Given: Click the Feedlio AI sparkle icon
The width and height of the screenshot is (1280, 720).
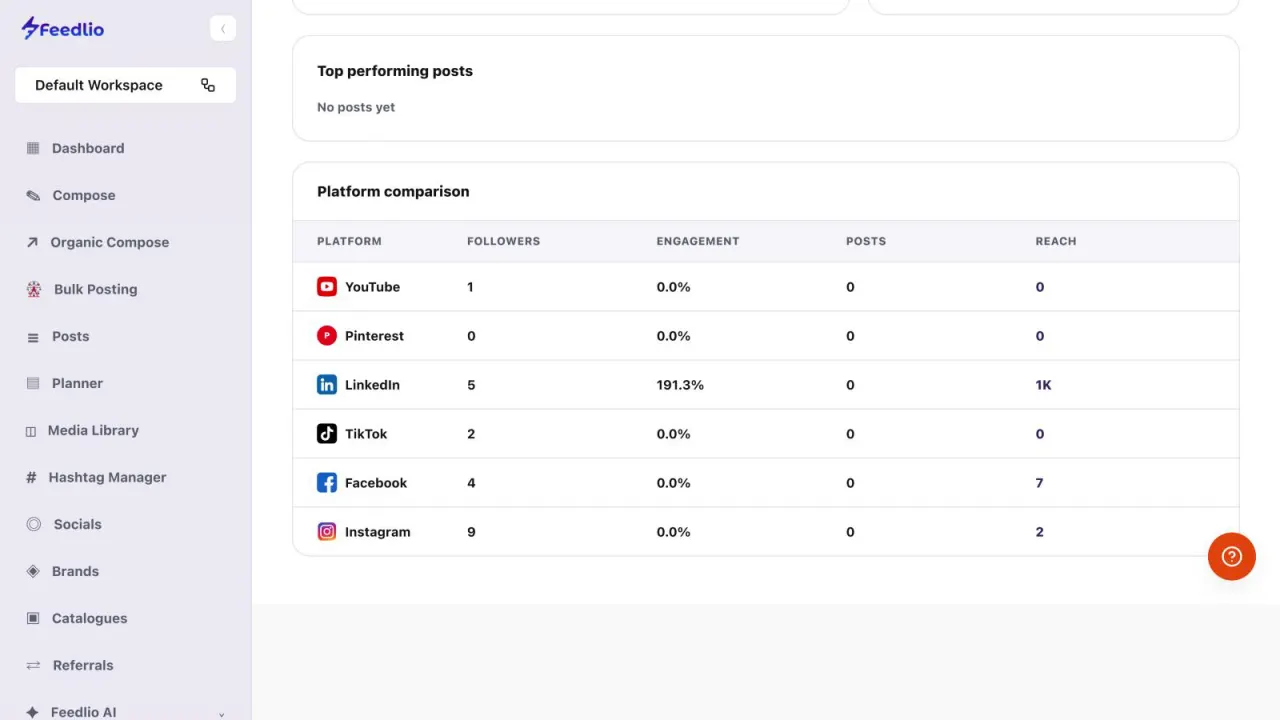Looking at the screenshot, I should tap(32, 712).
